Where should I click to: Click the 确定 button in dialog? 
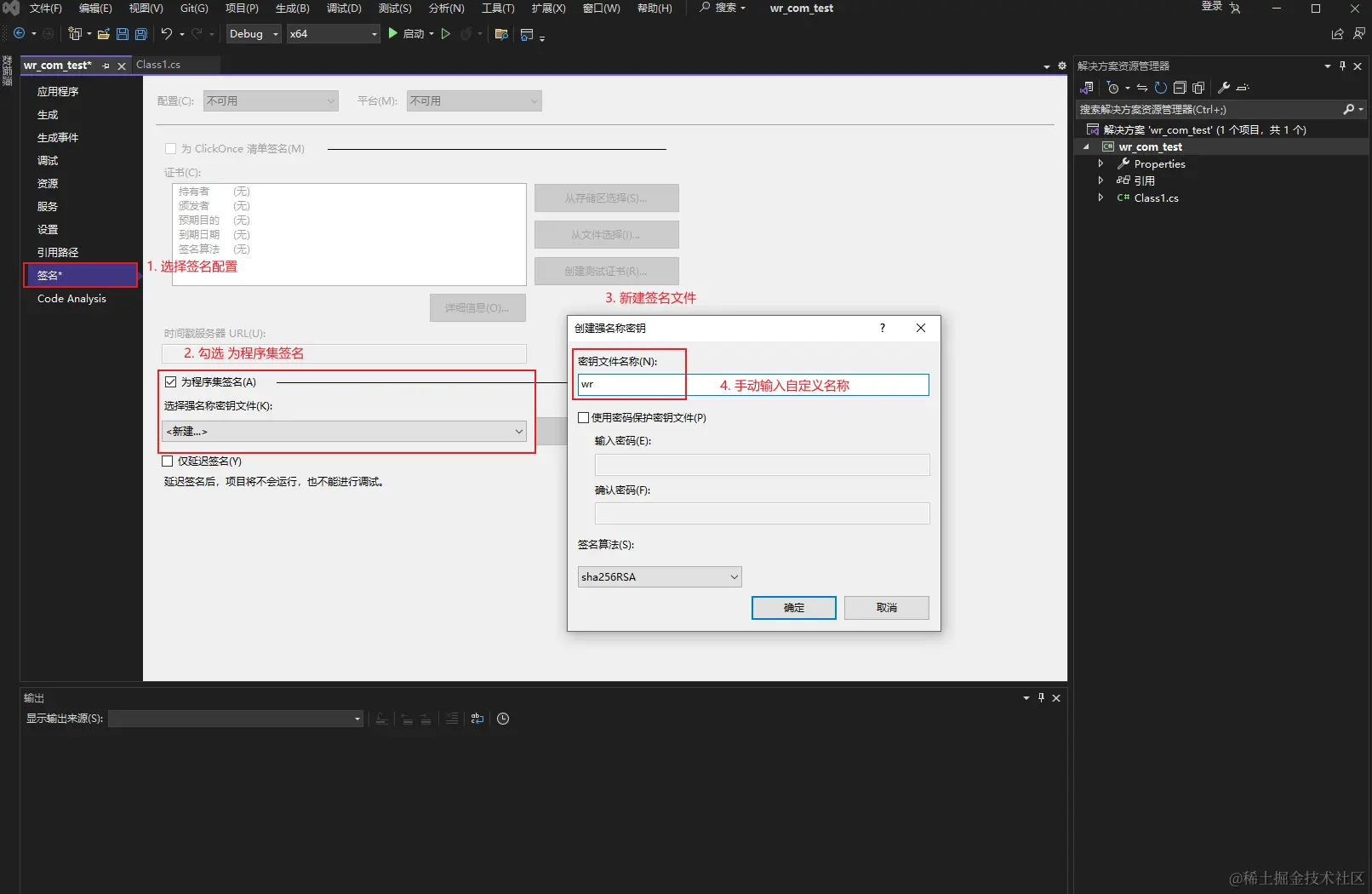(x=793, y=607)
